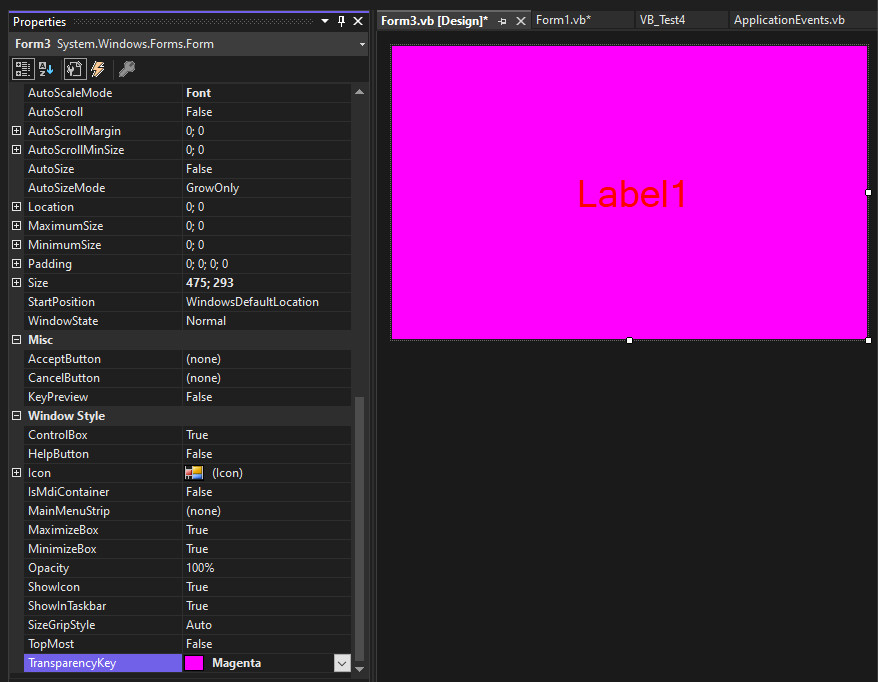Image resolution: width=878 pixels, height=682 pixels.
Task: Click the property filter wrench icon
Action: point(126,68)
